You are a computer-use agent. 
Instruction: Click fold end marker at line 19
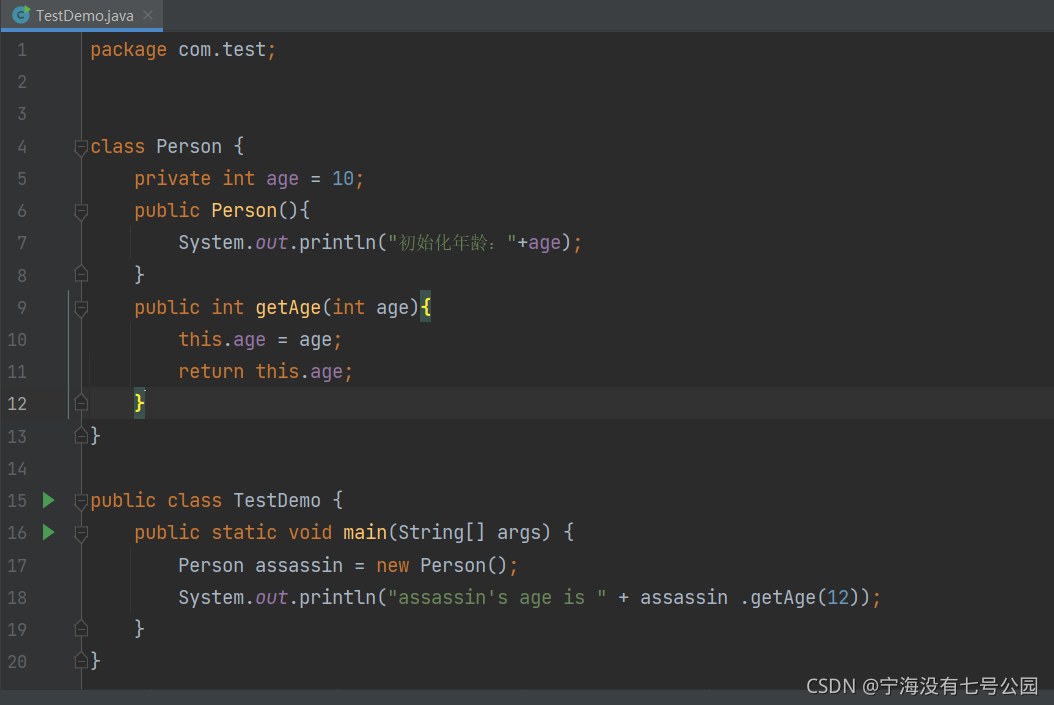(x=81, y=628)
